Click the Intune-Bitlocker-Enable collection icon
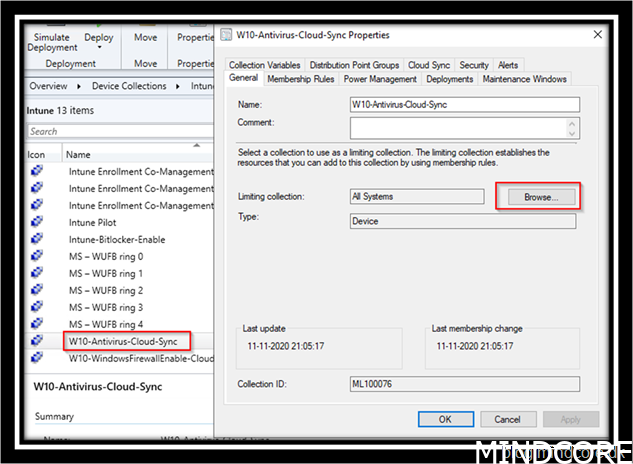Screen dimensions: 633x464 tap(37, 239)
